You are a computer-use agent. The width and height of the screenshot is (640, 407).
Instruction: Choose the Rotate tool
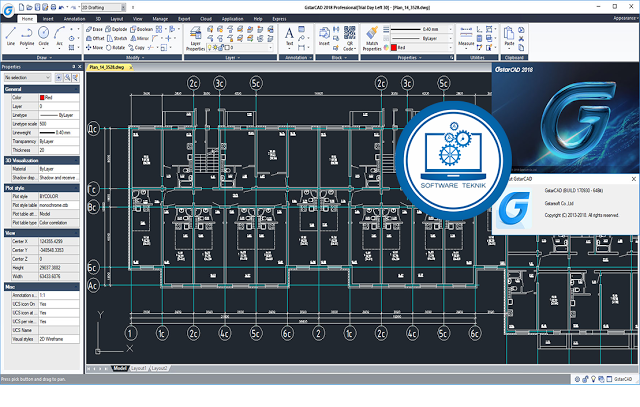pyautogui.click(x=116, y=48)
